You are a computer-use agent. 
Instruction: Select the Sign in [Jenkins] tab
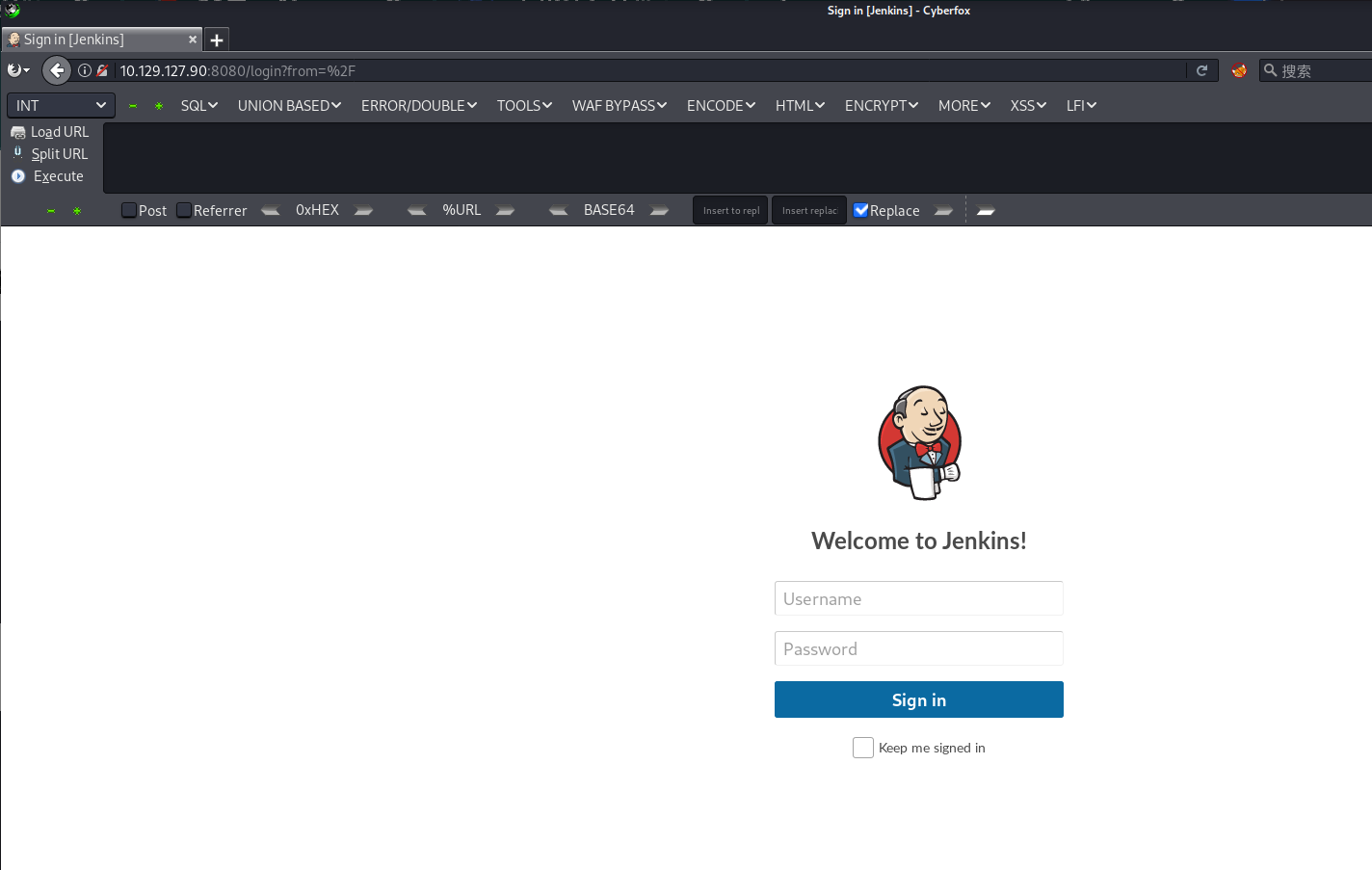[94, 40]
